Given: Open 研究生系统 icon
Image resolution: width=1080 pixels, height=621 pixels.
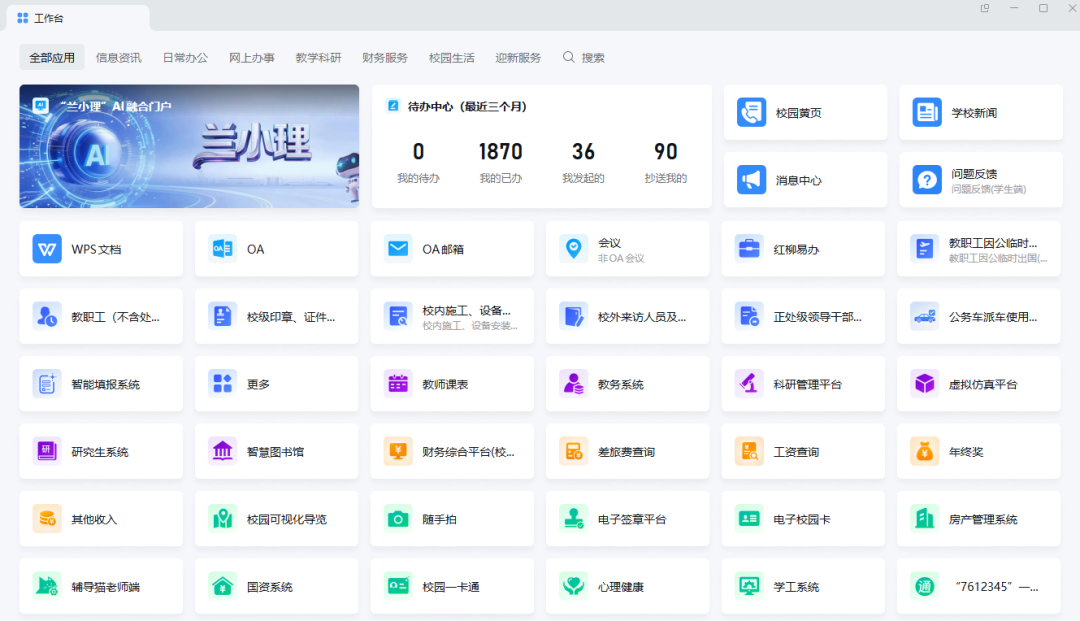Looking at the screenshot, I should 47,451.
